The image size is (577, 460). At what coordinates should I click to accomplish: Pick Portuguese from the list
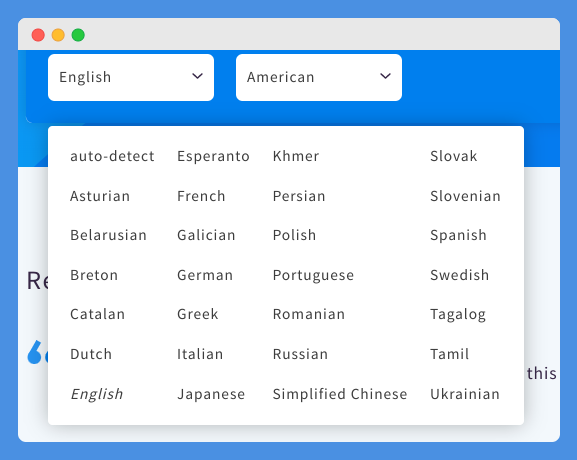coord(313,275)
